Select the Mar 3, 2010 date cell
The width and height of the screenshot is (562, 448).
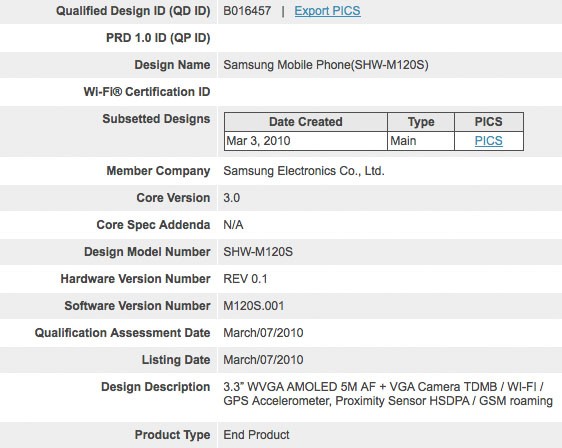(258, 141)
